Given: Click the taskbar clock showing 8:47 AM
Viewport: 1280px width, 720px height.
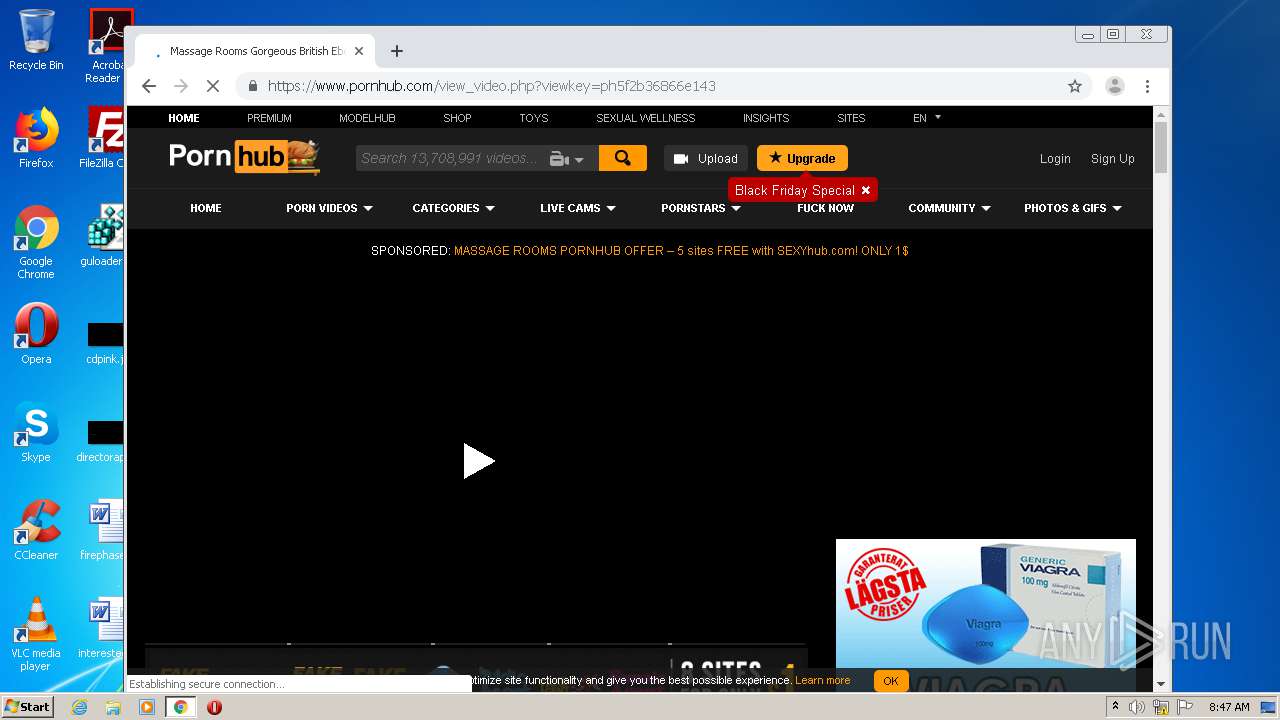Looking at the screenshot, I should [1229, 707].
